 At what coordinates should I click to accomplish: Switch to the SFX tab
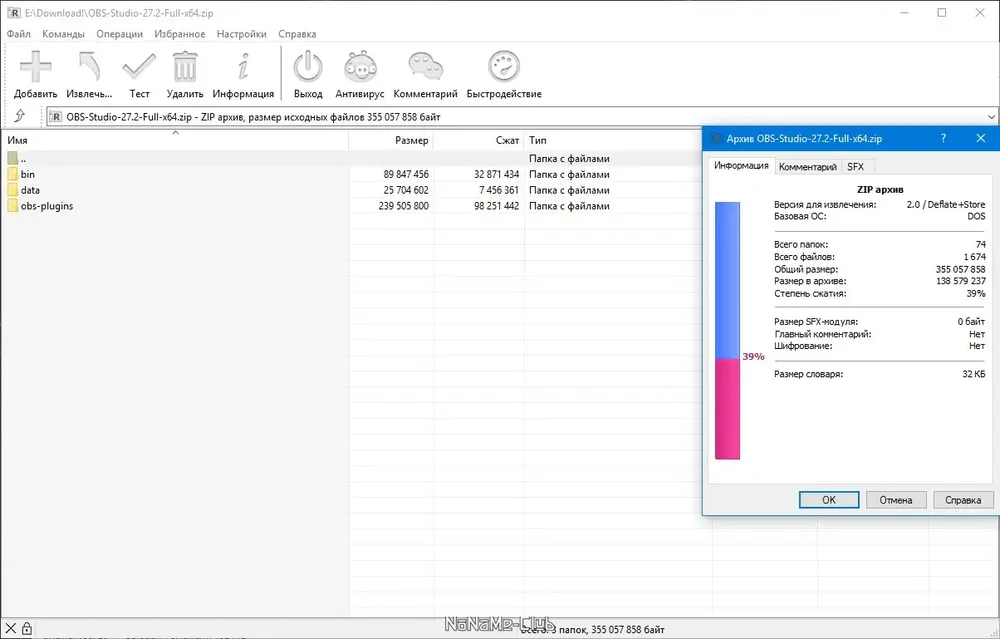point(856,166)
